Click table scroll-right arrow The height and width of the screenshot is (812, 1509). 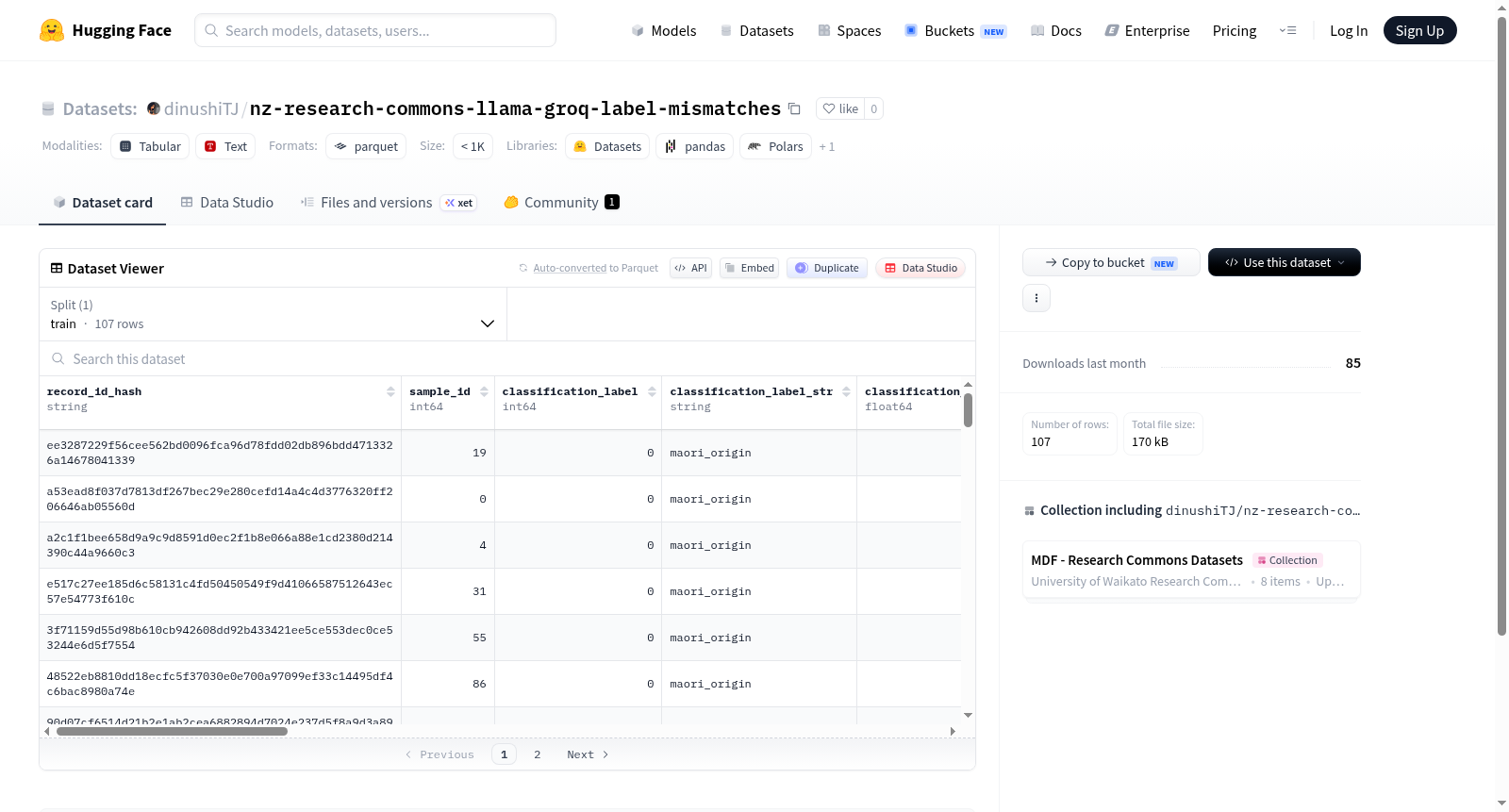[953, 731]
